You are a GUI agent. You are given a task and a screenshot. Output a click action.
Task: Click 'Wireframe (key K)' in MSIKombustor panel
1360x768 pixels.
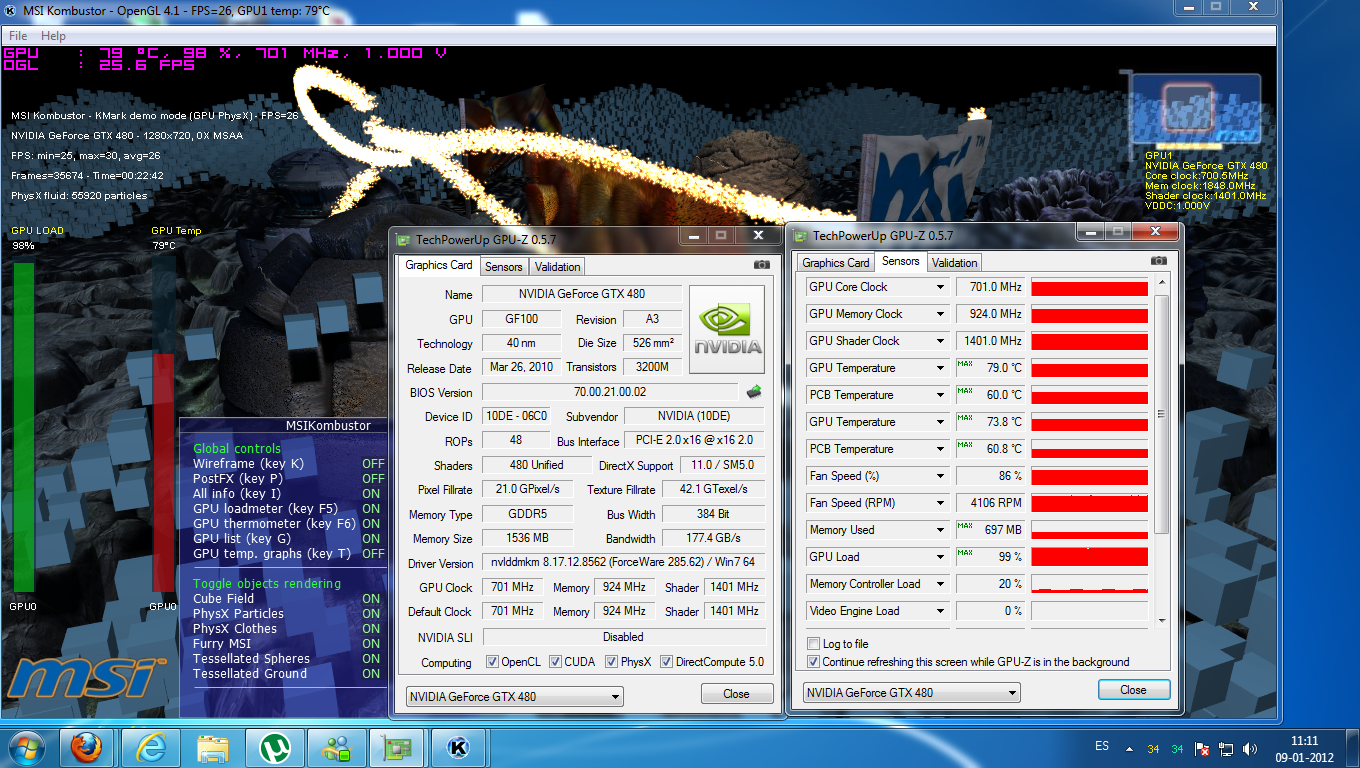point(248,464)
